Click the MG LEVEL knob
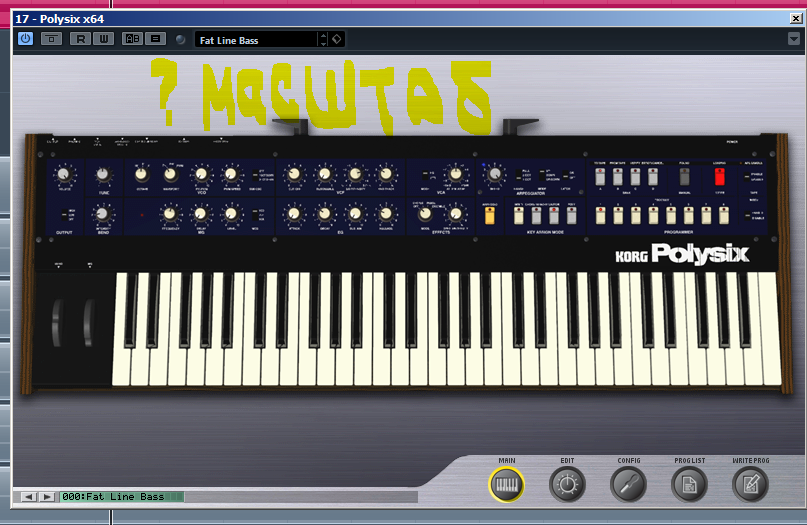 tap(231, 214)
